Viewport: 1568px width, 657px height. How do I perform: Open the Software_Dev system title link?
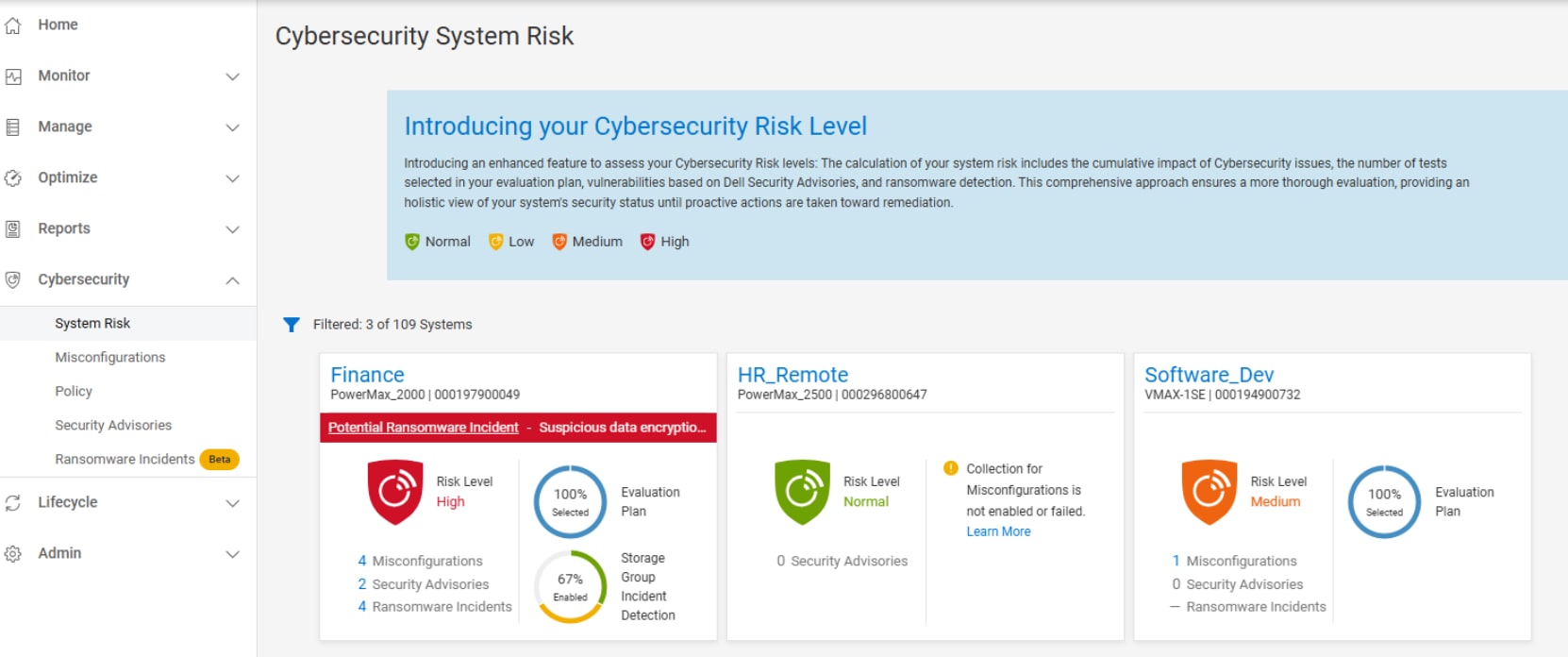pyautogui.click(x=1209, y=375)
